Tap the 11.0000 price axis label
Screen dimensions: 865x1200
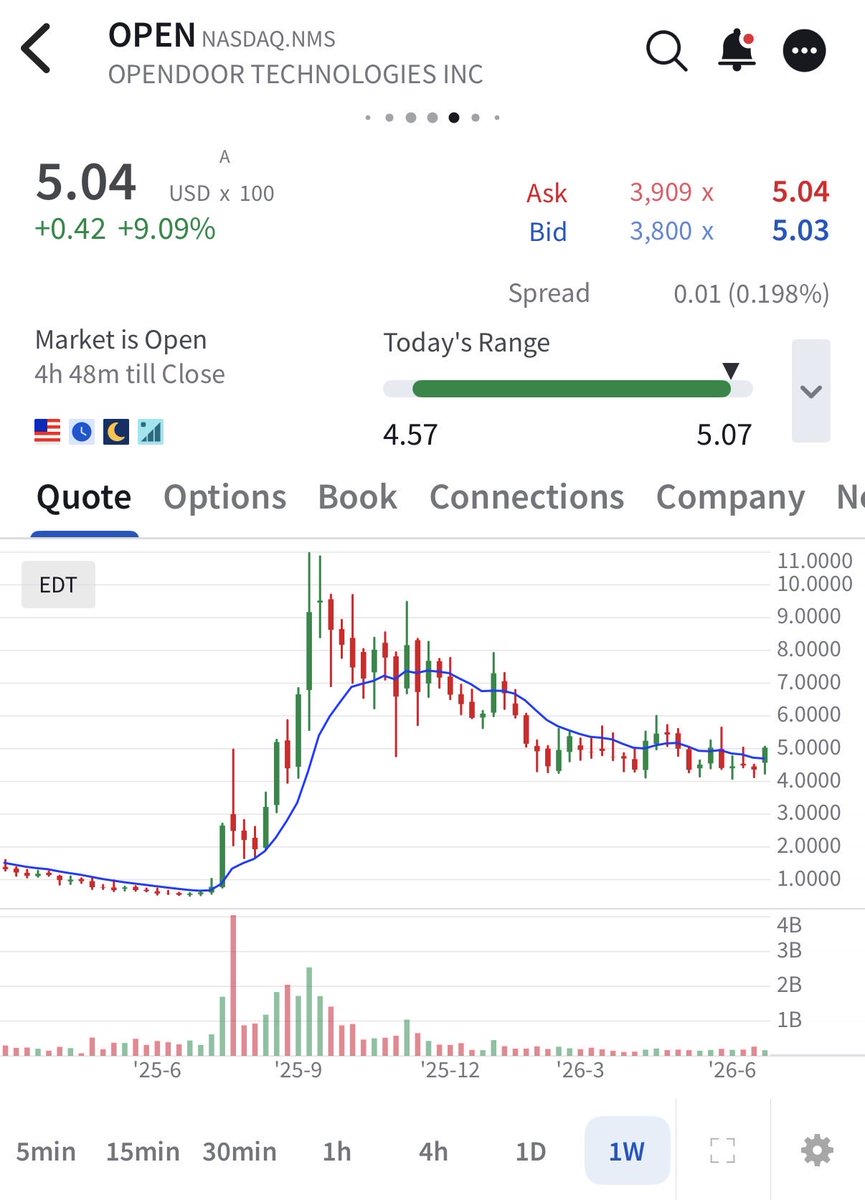(815, 561)
